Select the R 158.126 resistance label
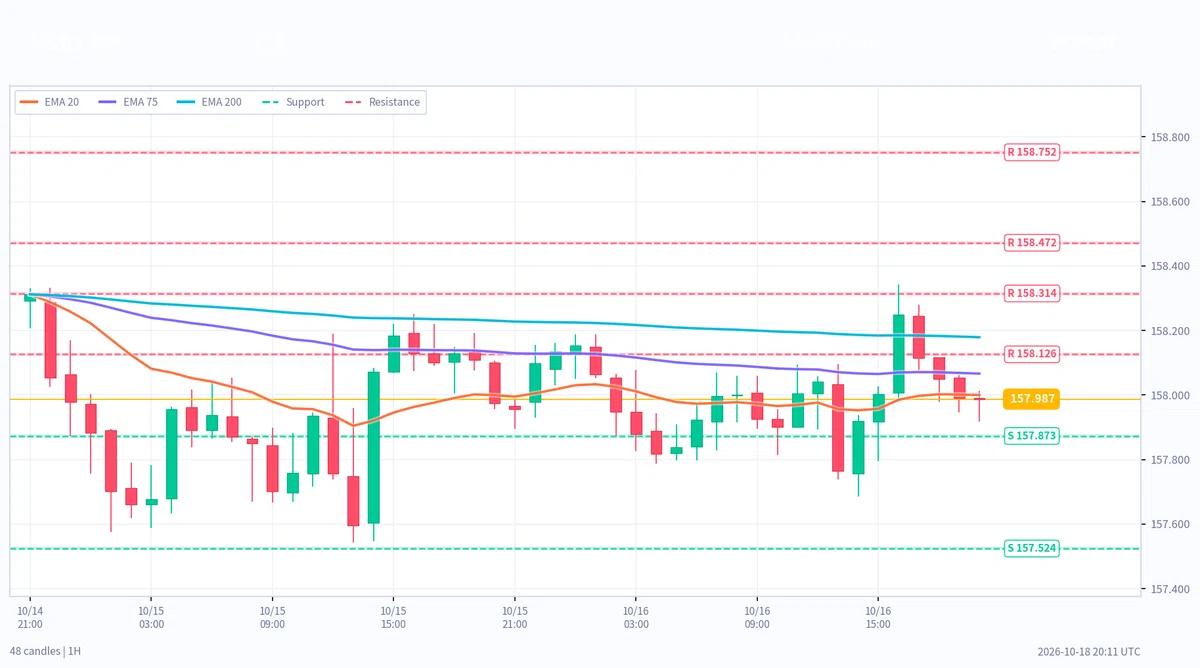Viewport: 1200px width, 668px height. click(x=1031, y=353)
